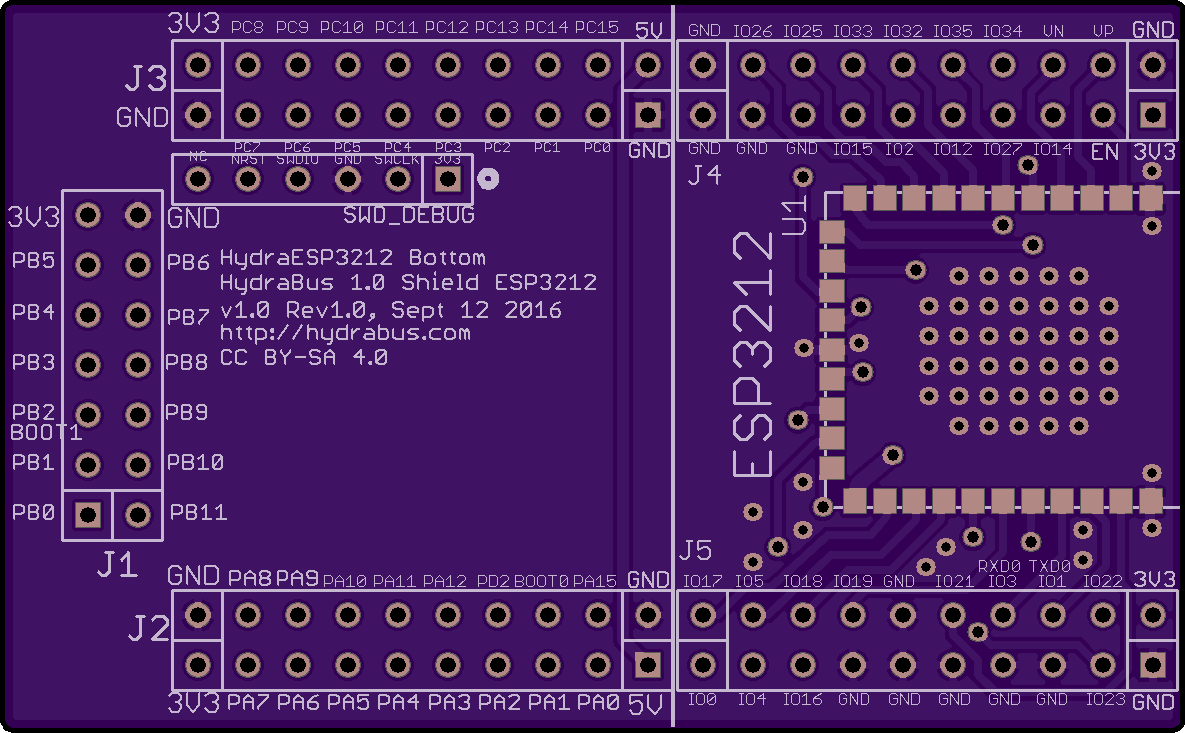This screenshot has width=1185, height=733.
Task: Click the PC8 pin label
Action: (247, 27)
